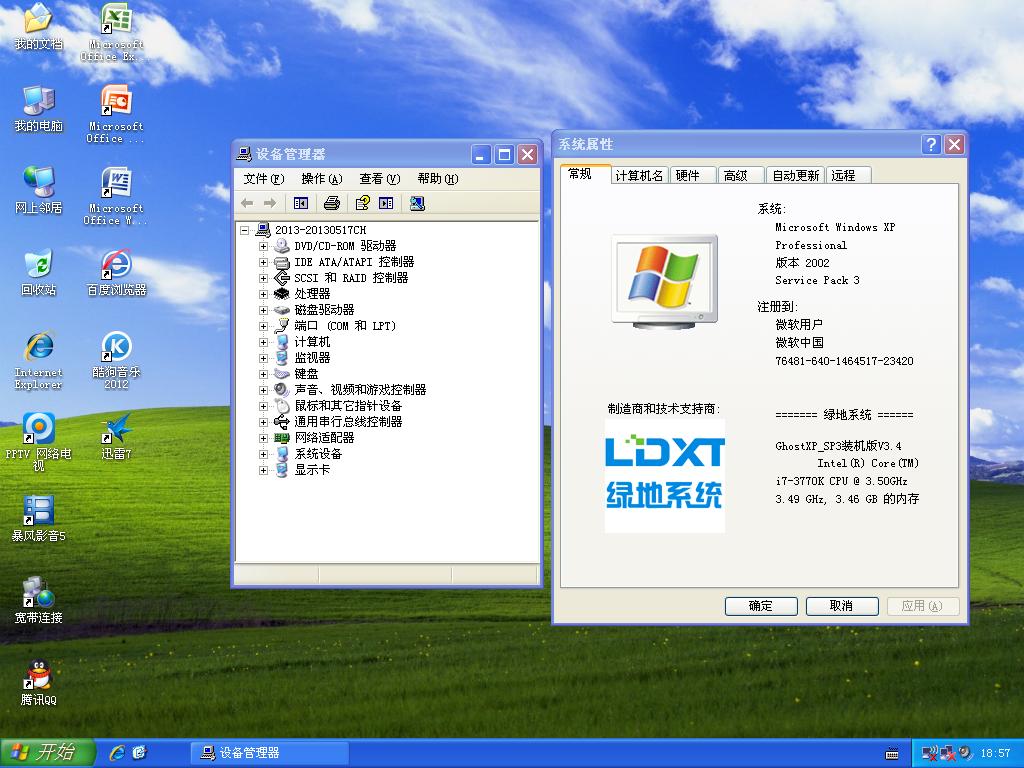The width and height of the screenshot is (1024, 768).
Task: Expand the 声音、视频和游戏控制器 node
Action: click(263, 390)
